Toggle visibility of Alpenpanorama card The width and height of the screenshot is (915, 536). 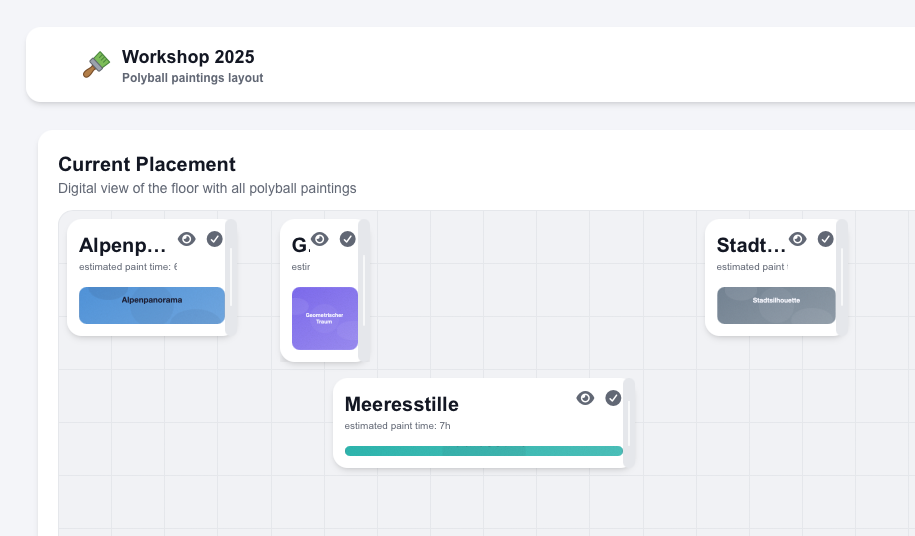point(186,239)
